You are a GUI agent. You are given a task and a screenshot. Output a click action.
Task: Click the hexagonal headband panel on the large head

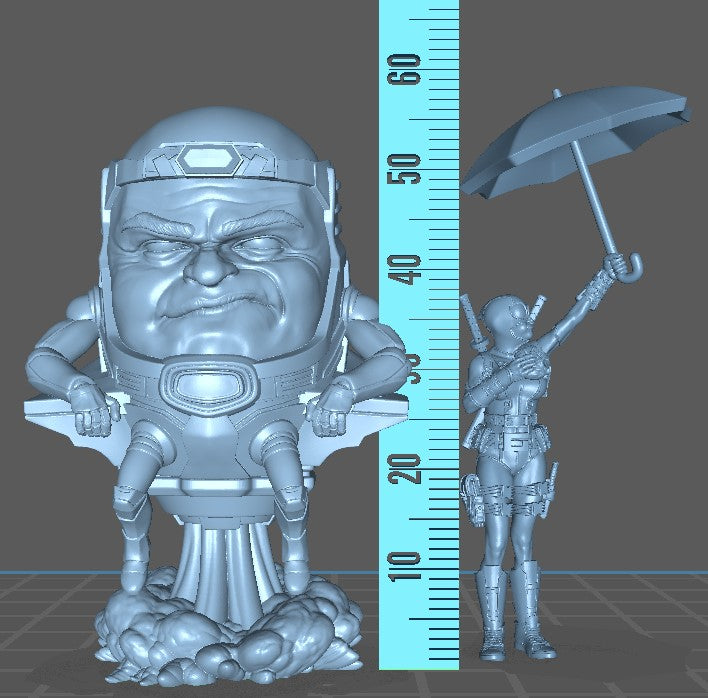pyautogui.click(x=212, y=161)
